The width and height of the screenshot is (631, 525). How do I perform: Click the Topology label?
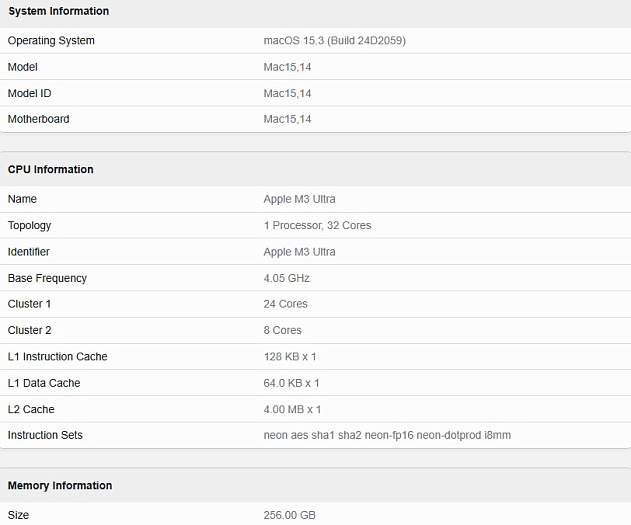tap(29, 226)
